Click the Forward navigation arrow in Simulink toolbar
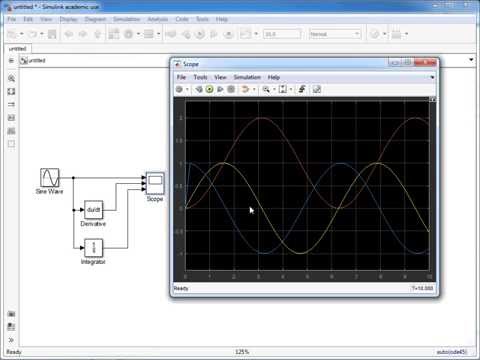Viewport: 480px width, 360px height. click(83, 34)
